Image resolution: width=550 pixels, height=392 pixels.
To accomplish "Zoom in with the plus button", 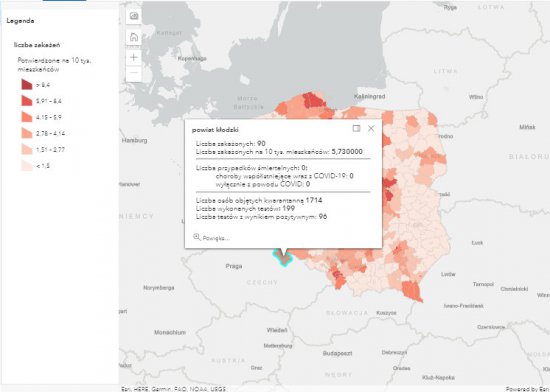I will click(134, 57).
